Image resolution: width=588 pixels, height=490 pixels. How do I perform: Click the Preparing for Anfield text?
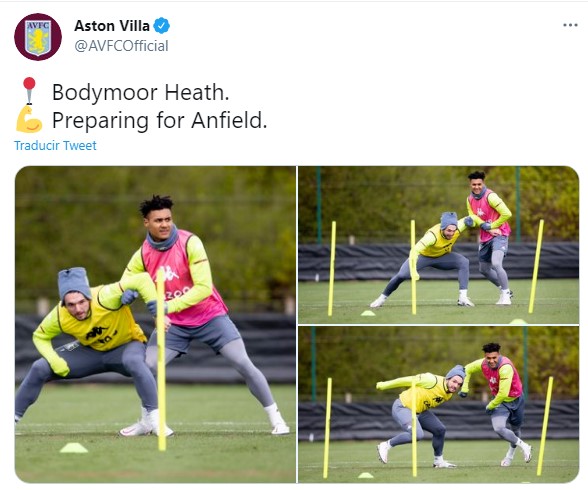tap(159, 121)
